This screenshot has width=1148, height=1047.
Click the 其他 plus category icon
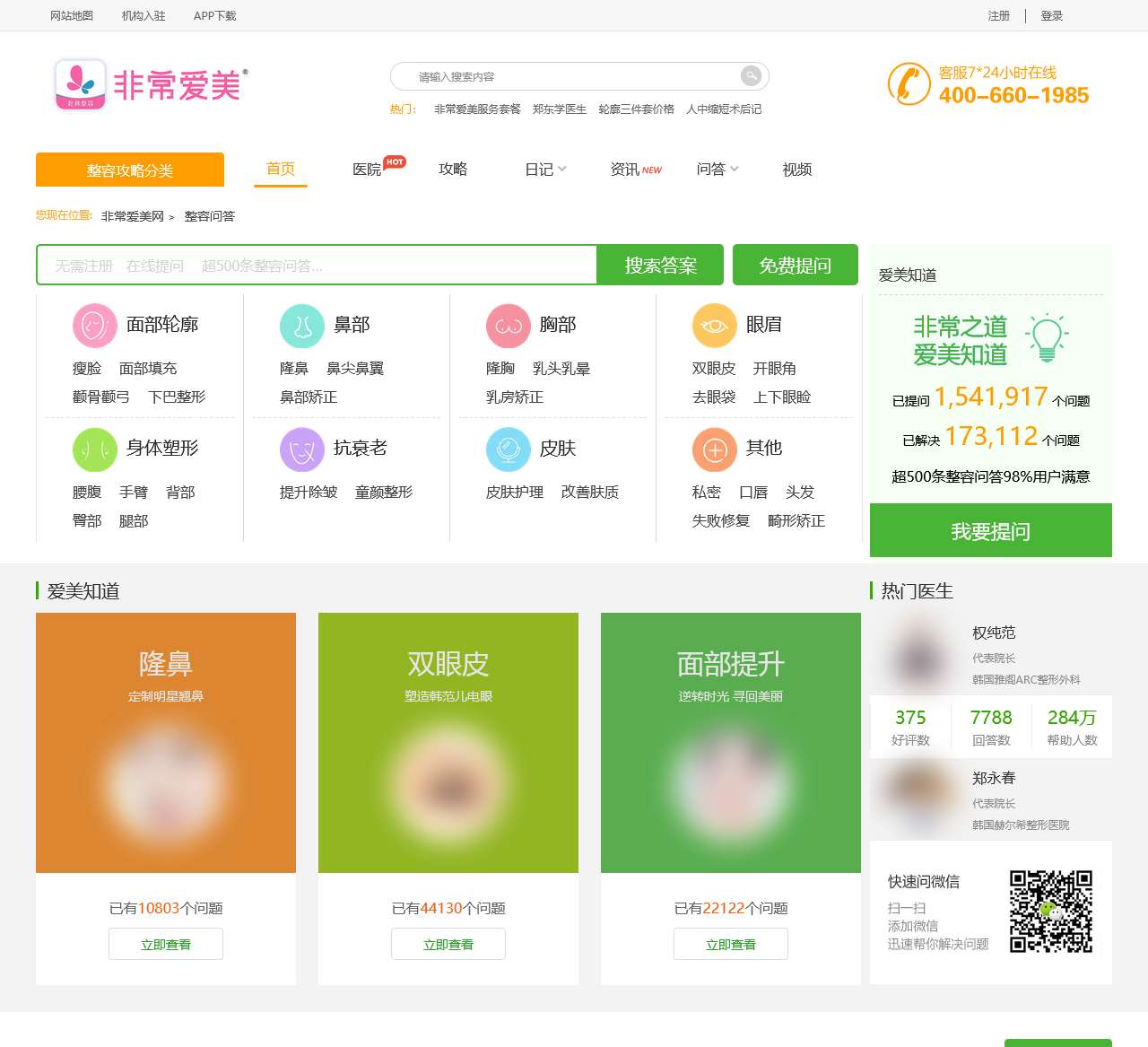point(713,449)
